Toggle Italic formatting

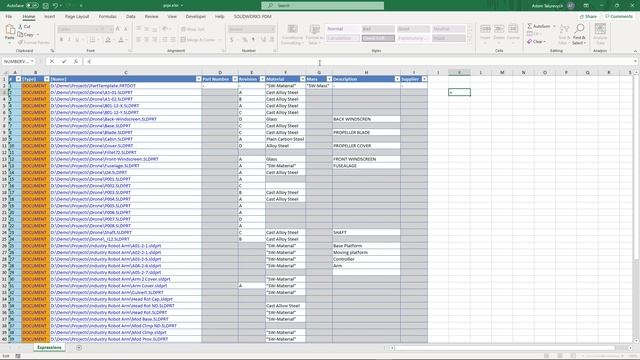point(69,40)
